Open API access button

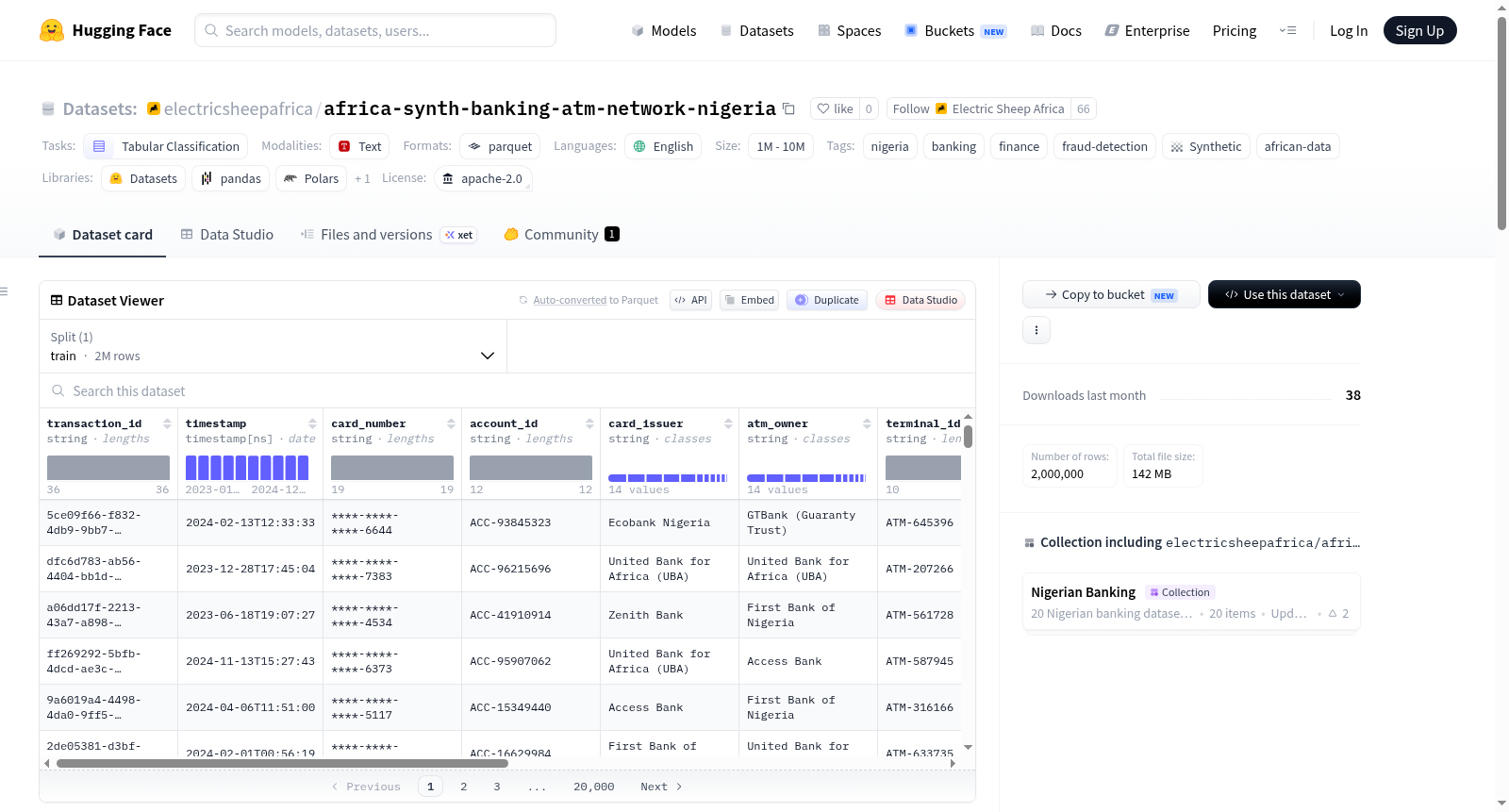tap(690, 300)
